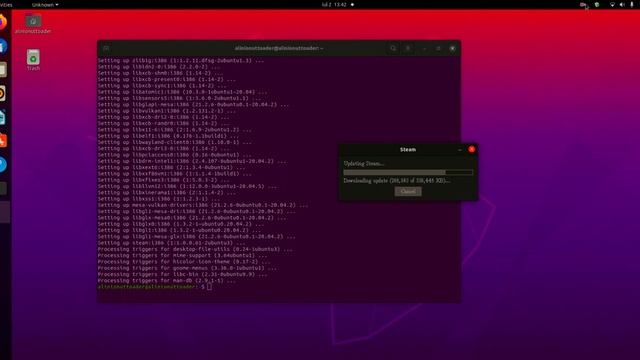Click the 'Setting up libwayland-client0:i386' line

tap(175, 142)
